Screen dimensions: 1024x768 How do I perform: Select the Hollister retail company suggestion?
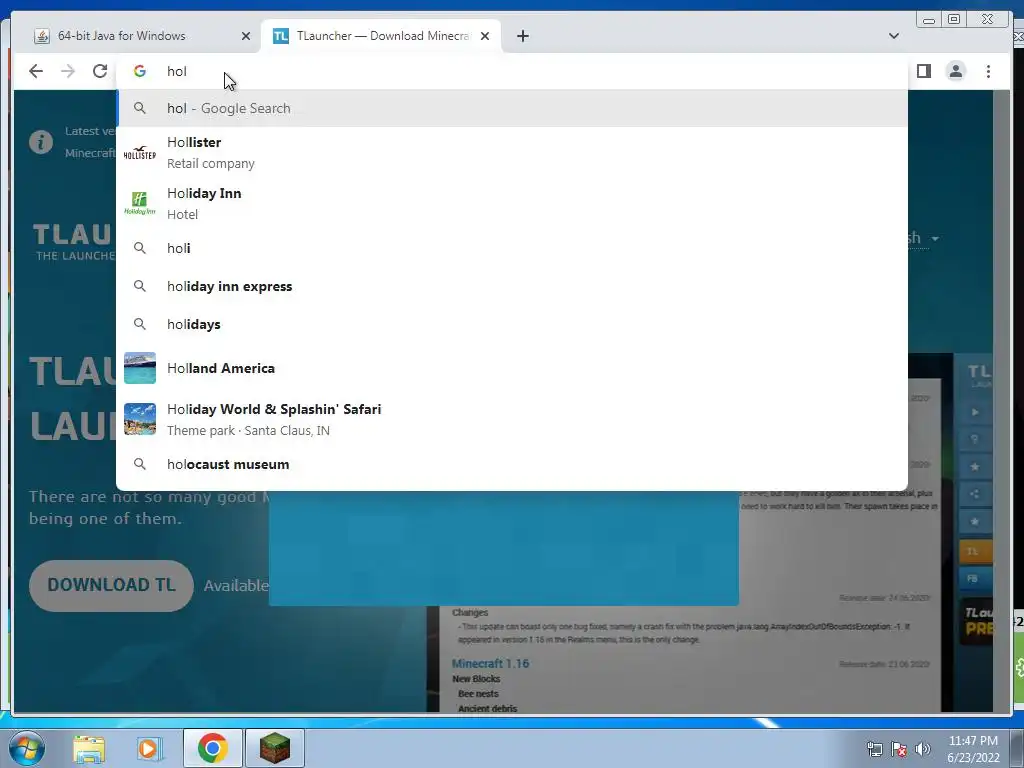(512, 153)
